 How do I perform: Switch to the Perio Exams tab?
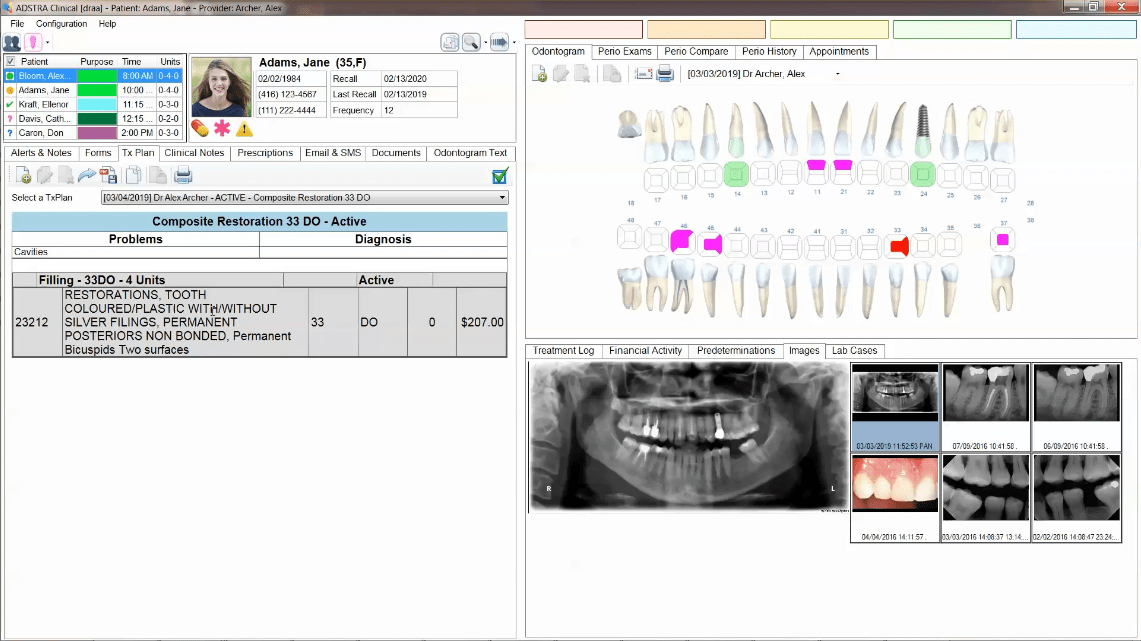[624, 52]
